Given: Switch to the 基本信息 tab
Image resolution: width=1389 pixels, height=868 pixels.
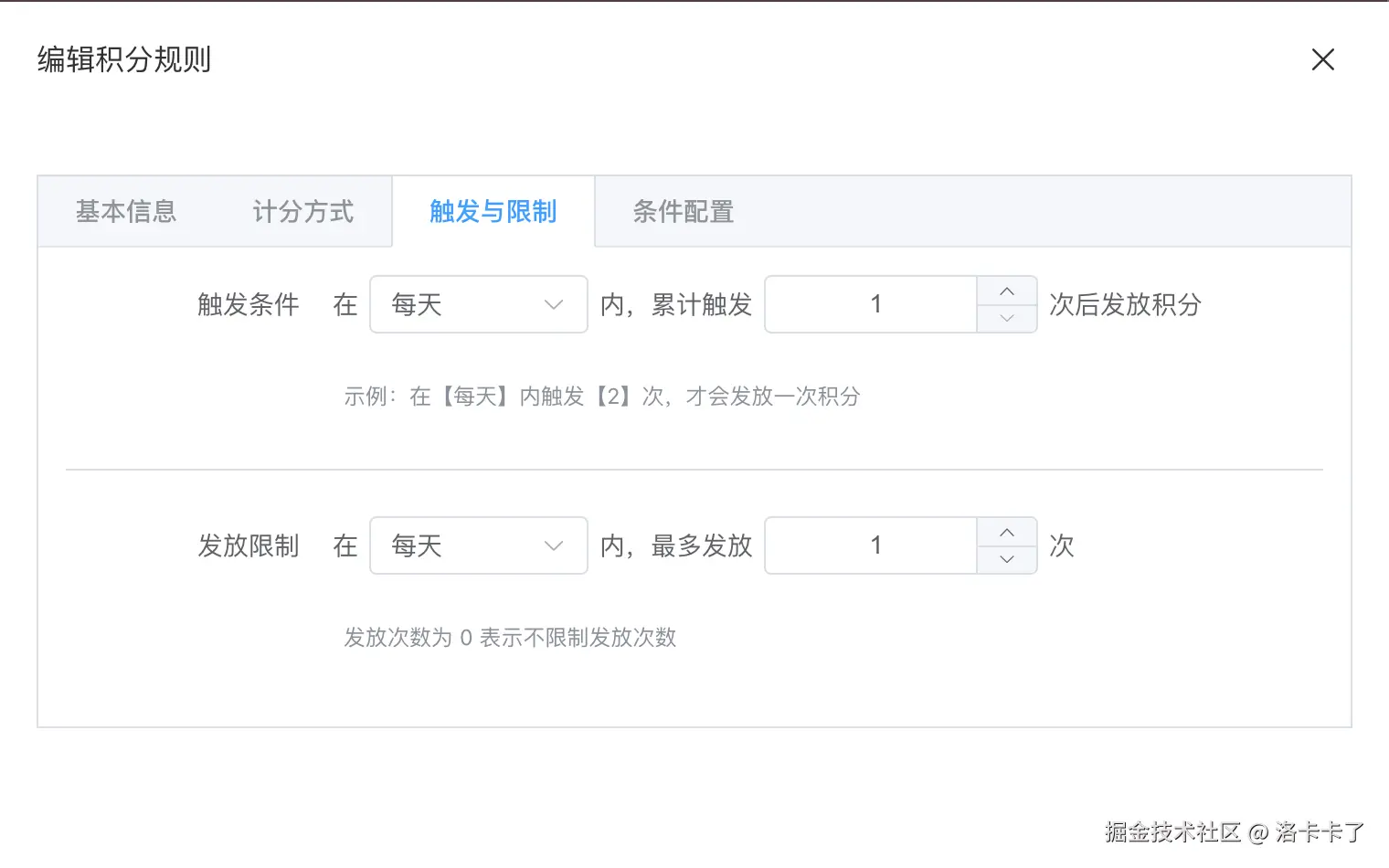Looking at the screenshot, I should coord(126,212).
